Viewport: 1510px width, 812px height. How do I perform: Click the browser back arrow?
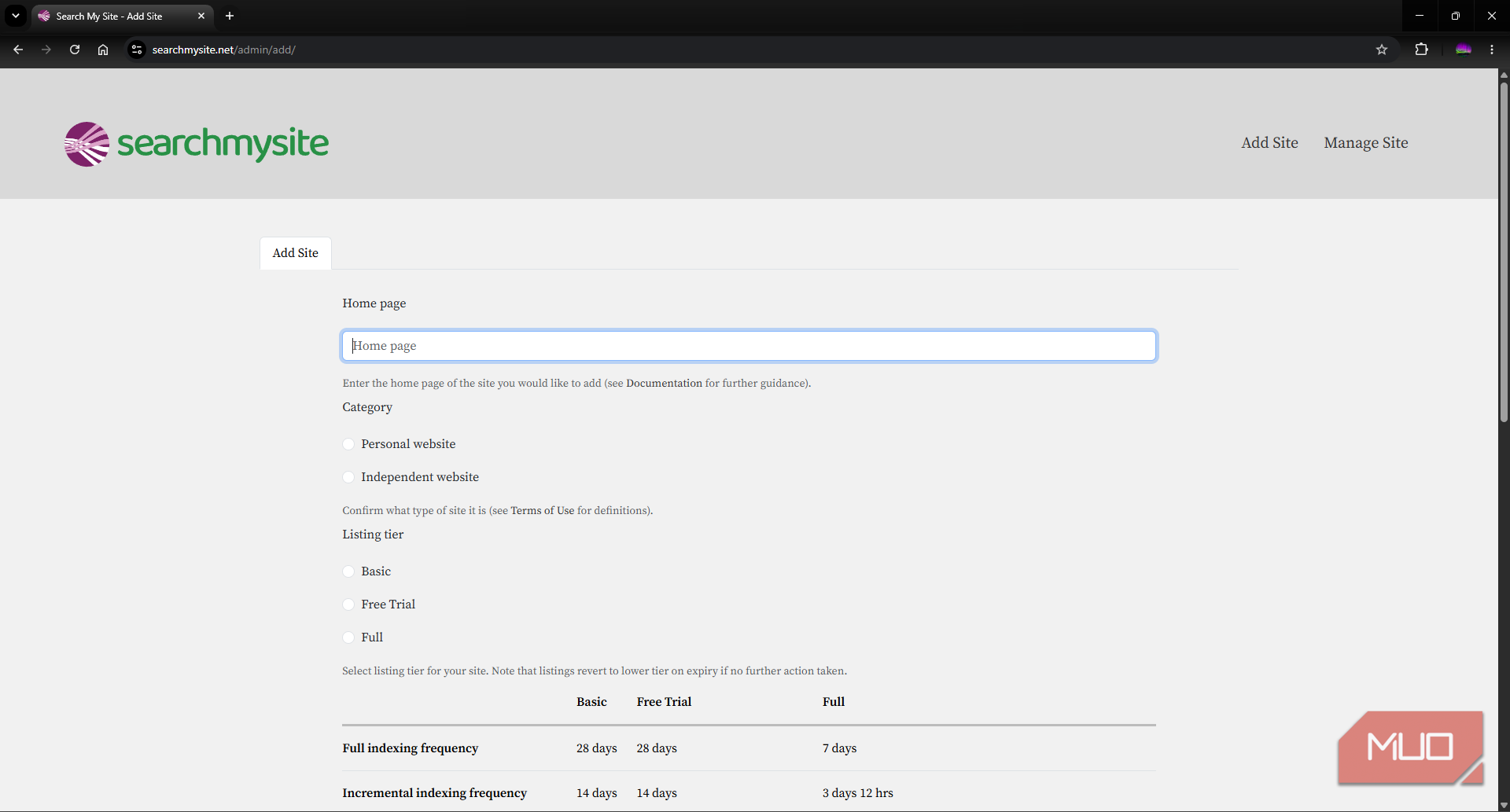pos(18,50)
